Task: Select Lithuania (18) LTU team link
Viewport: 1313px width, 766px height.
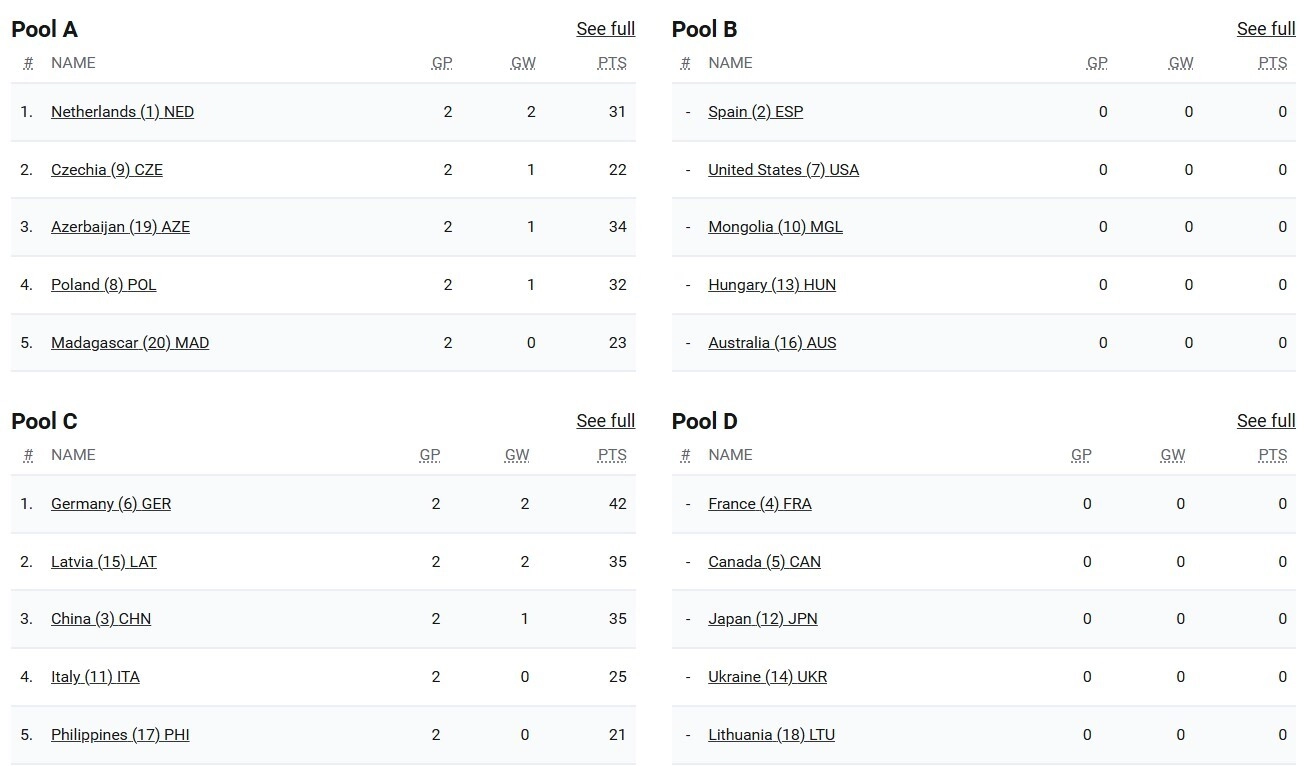Action: pyautogui.click(x=771, y=735)
